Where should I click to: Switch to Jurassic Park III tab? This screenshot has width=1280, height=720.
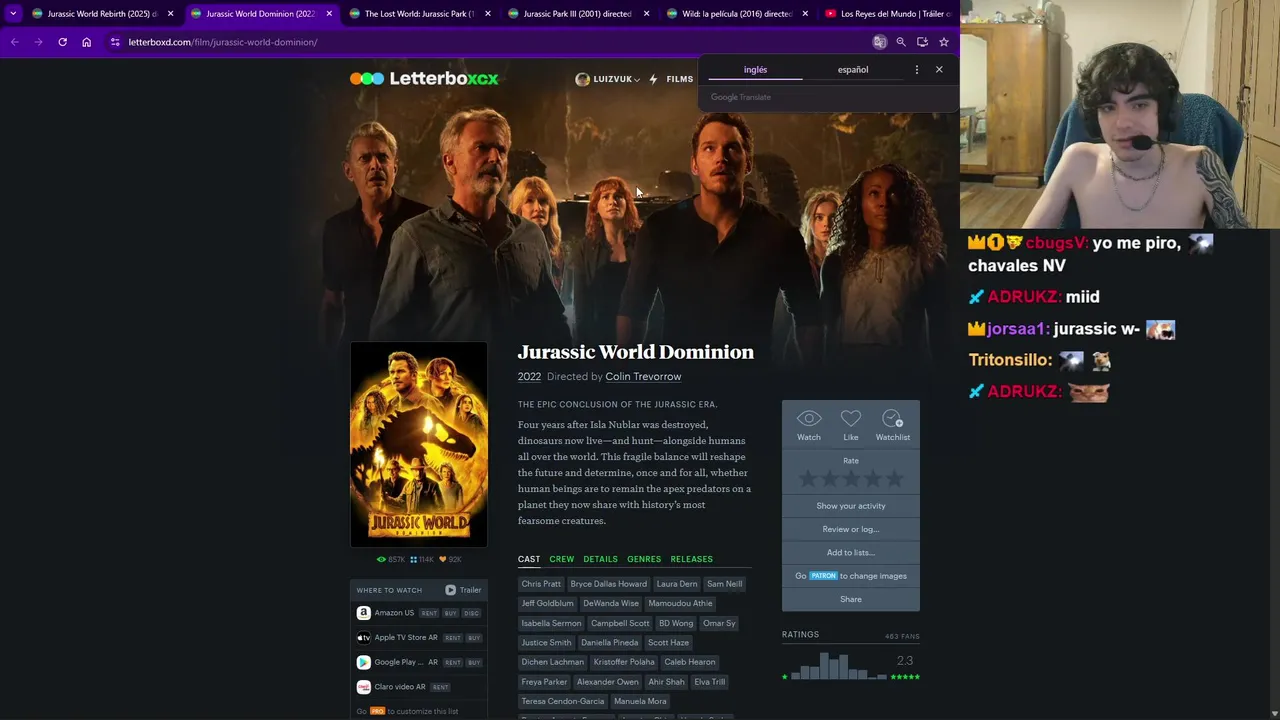pos(577,14)
